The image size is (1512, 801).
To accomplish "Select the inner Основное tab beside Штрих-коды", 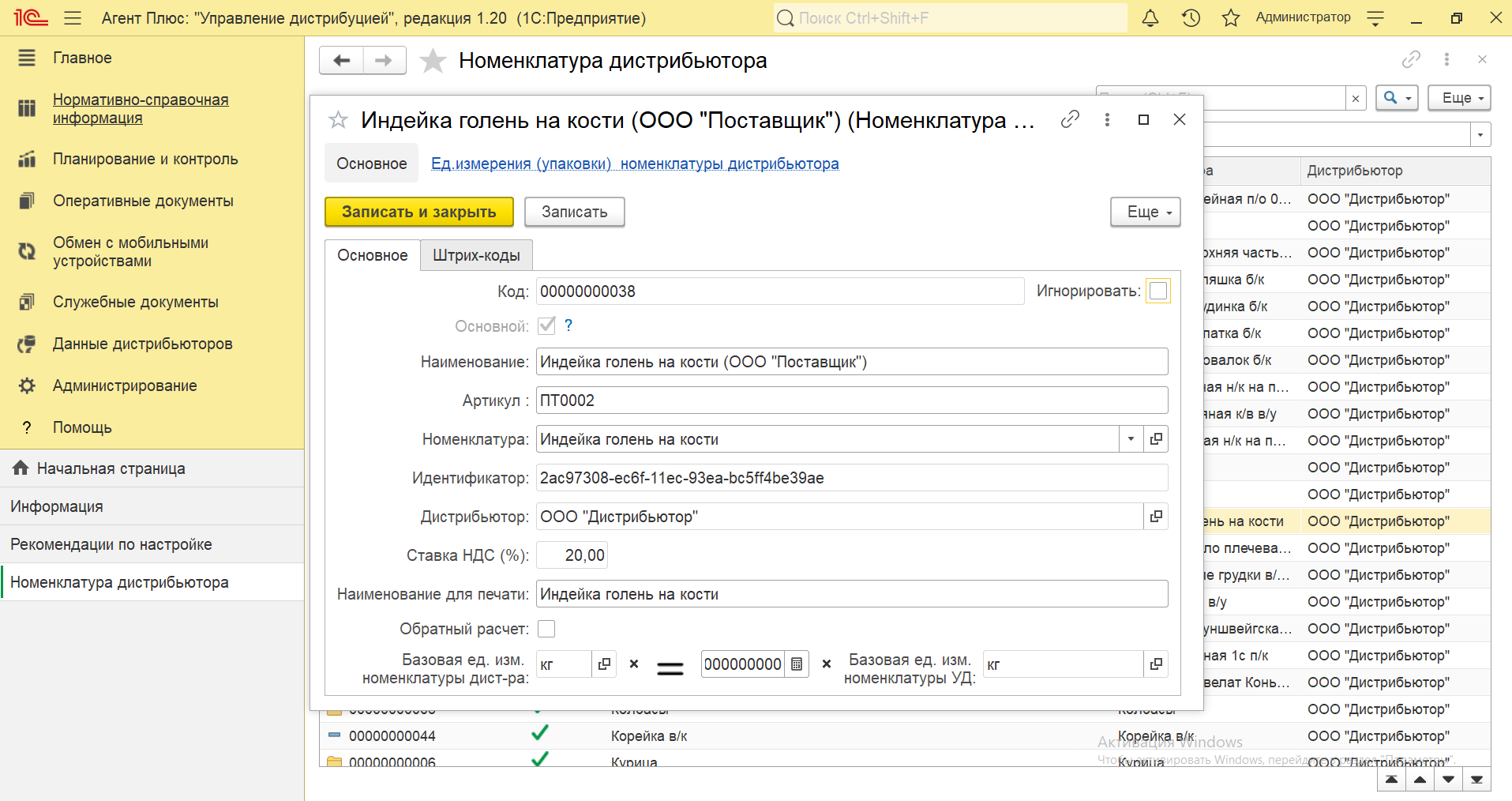I will click(x=373, y=255).
